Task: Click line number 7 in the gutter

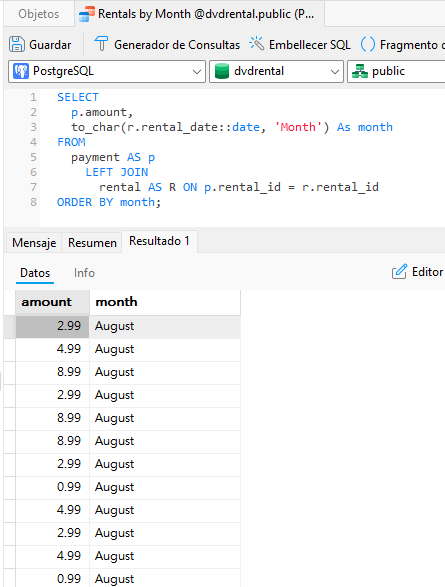Action: 33,187
